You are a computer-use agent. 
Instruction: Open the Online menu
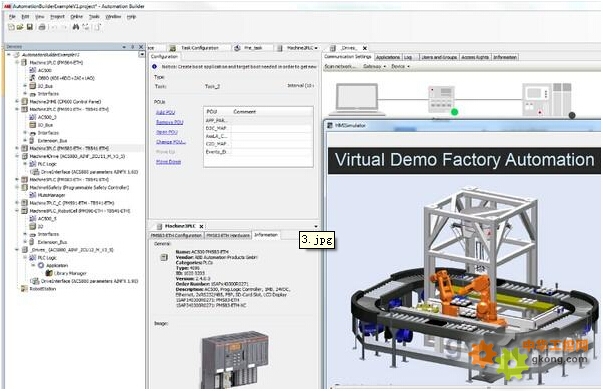pyautogui.click(x=77, y=17)
